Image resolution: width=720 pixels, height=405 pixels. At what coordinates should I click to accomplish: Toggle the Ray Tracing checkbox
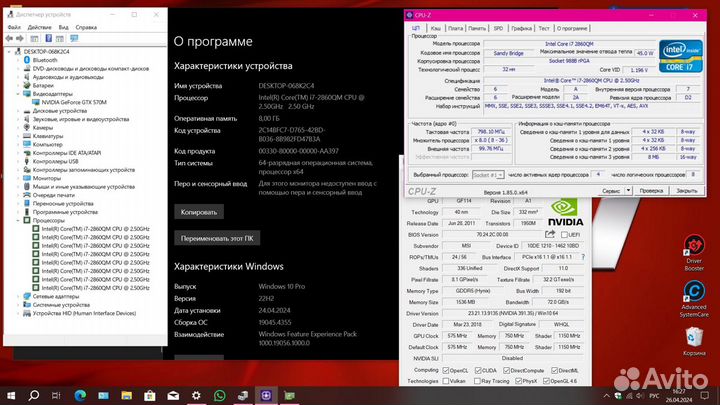click(478, 381)
